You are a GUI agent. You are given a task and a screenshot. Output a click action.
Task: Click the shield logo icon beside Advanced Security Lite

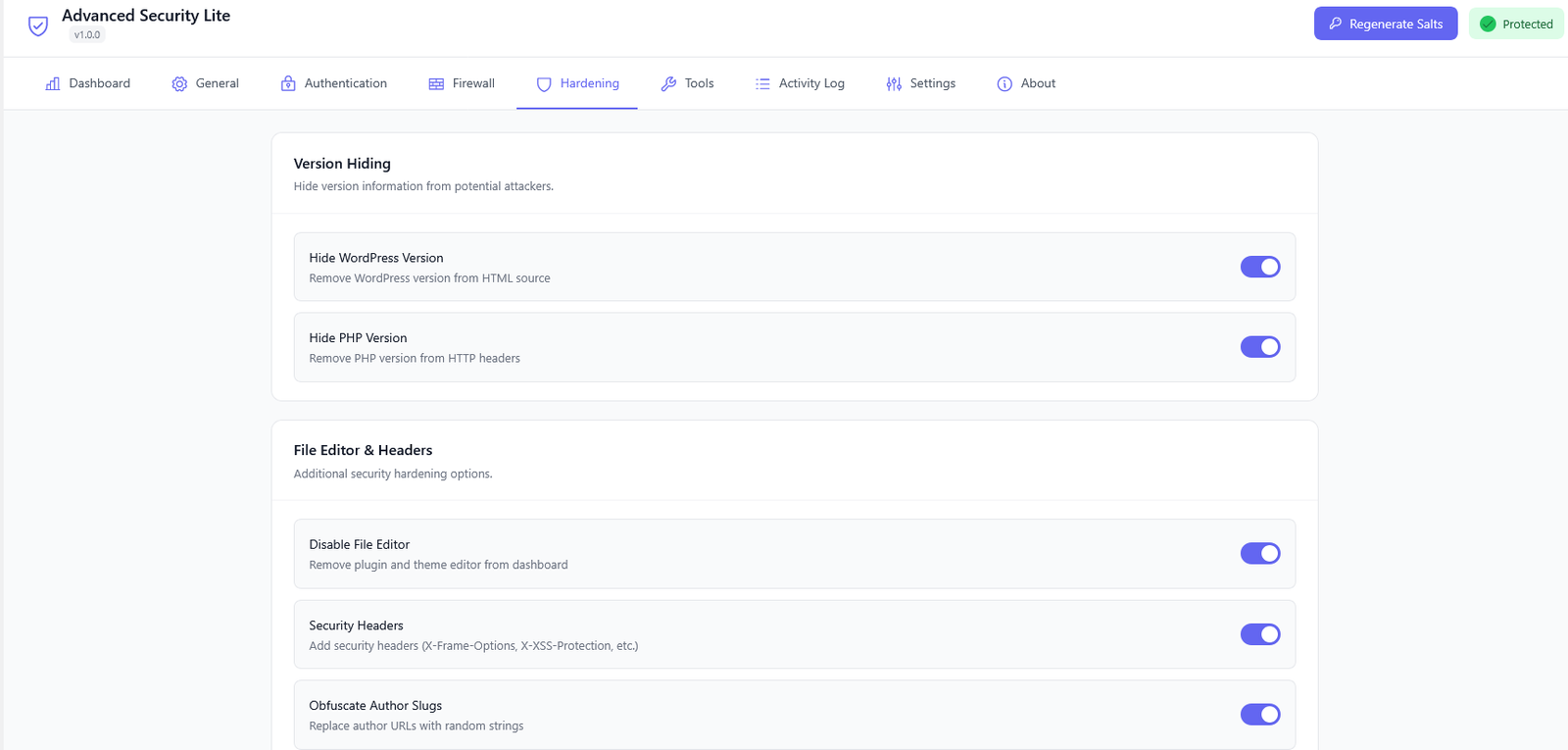(x=38, y=25)
